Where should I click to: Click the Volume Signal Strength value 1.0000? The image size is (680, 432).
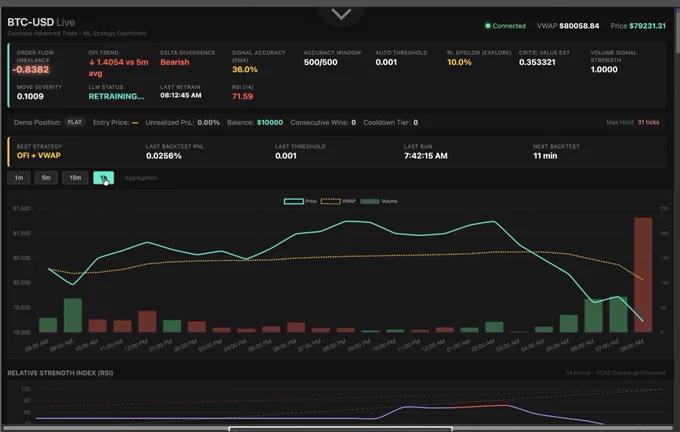[x=604, y=69]
